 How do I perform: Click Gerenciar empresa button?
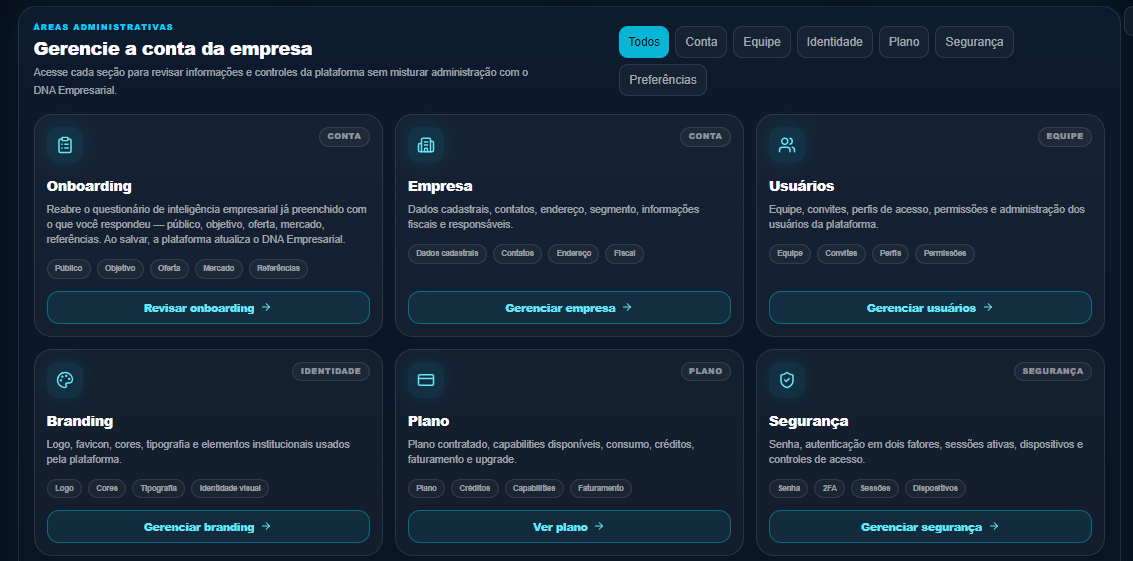point(569,308)
